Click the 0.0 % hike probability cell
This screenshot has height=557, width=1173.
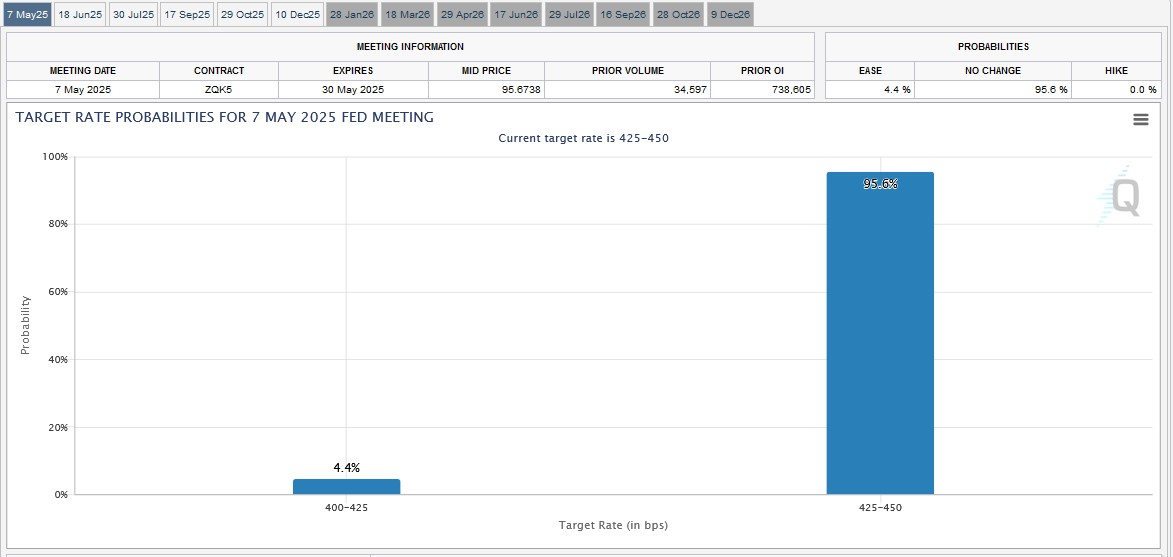pyautogui.click(x=1115, y=90)
